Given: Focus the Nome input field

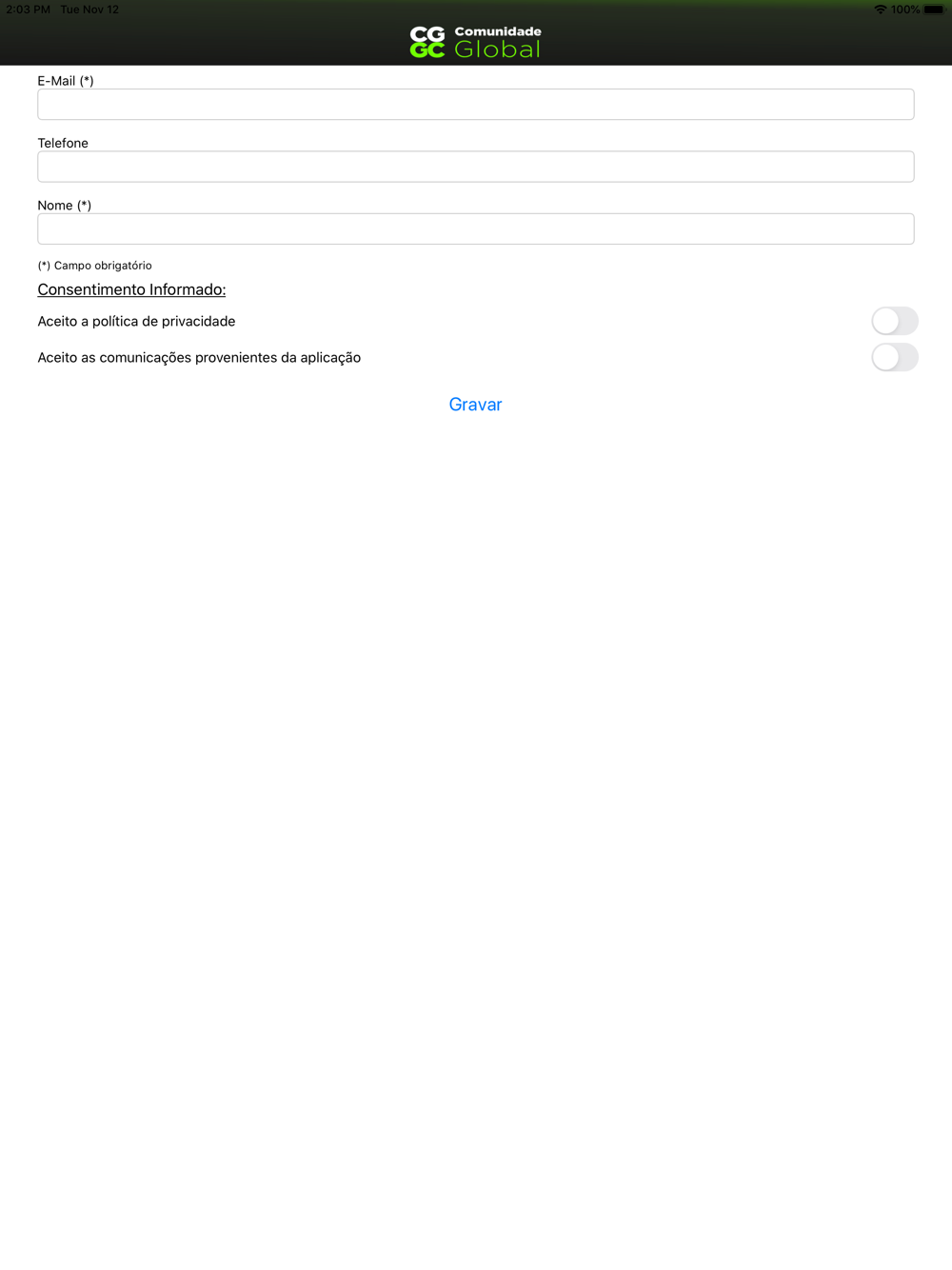Looking at the screenshot, I should (x=476, y=228).
